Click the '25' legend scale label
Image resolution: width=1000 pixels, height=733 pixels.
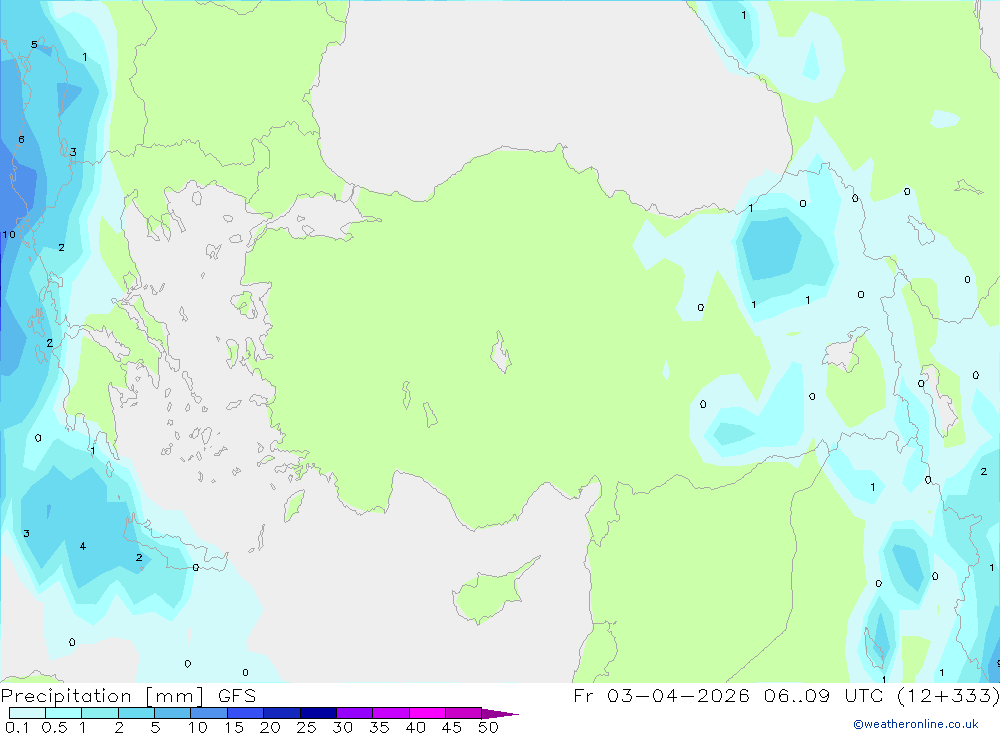click(x=306, y=727)
